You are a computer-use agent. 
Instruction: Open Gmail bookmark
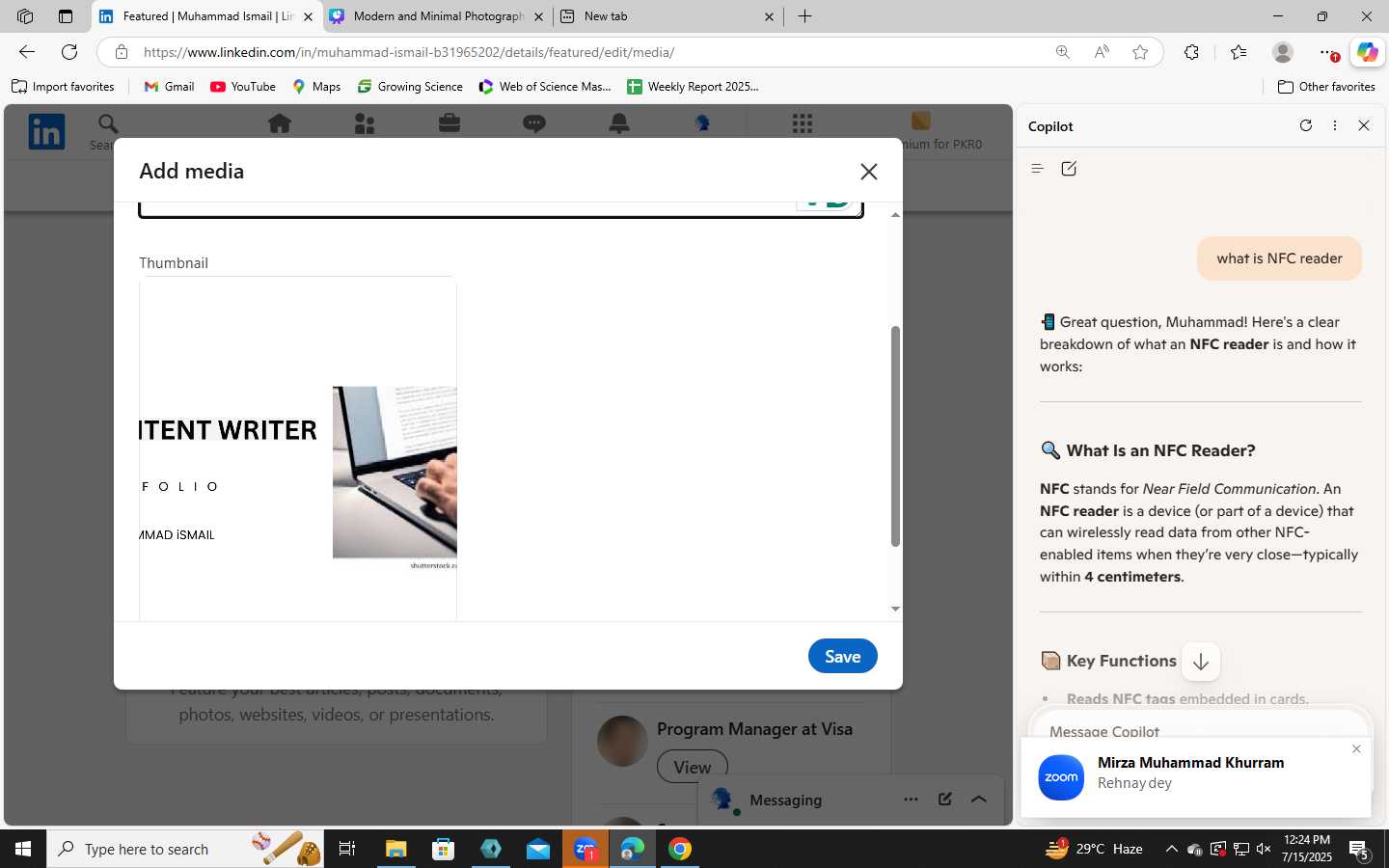pyautogui.click(x=170, y=87)
